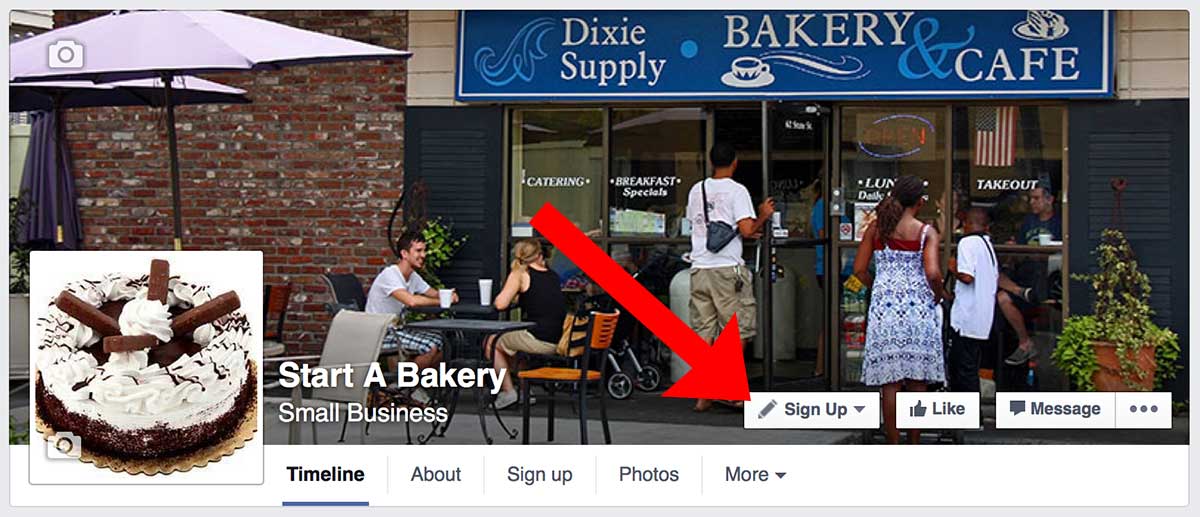Click the speech bubble Message icon

tap(1018, 409)
